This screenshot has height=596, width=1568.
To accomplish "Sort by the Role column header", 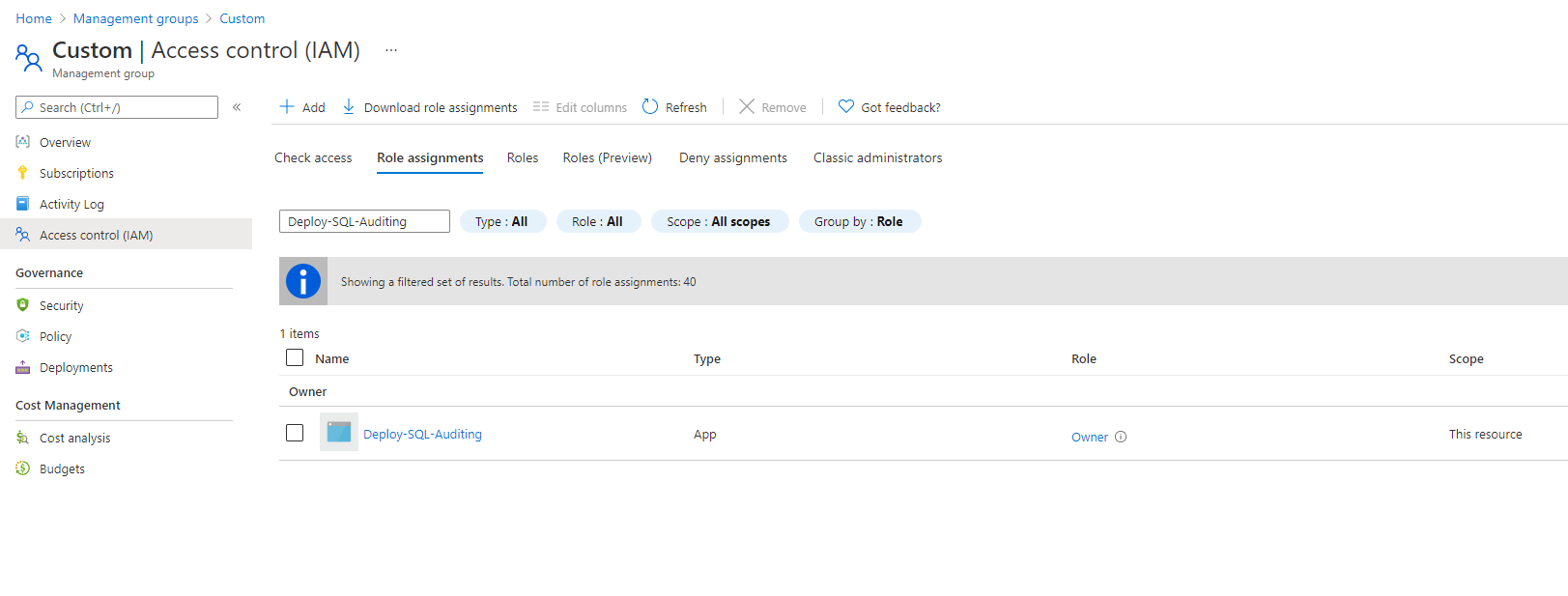I will click(1084, 358).
